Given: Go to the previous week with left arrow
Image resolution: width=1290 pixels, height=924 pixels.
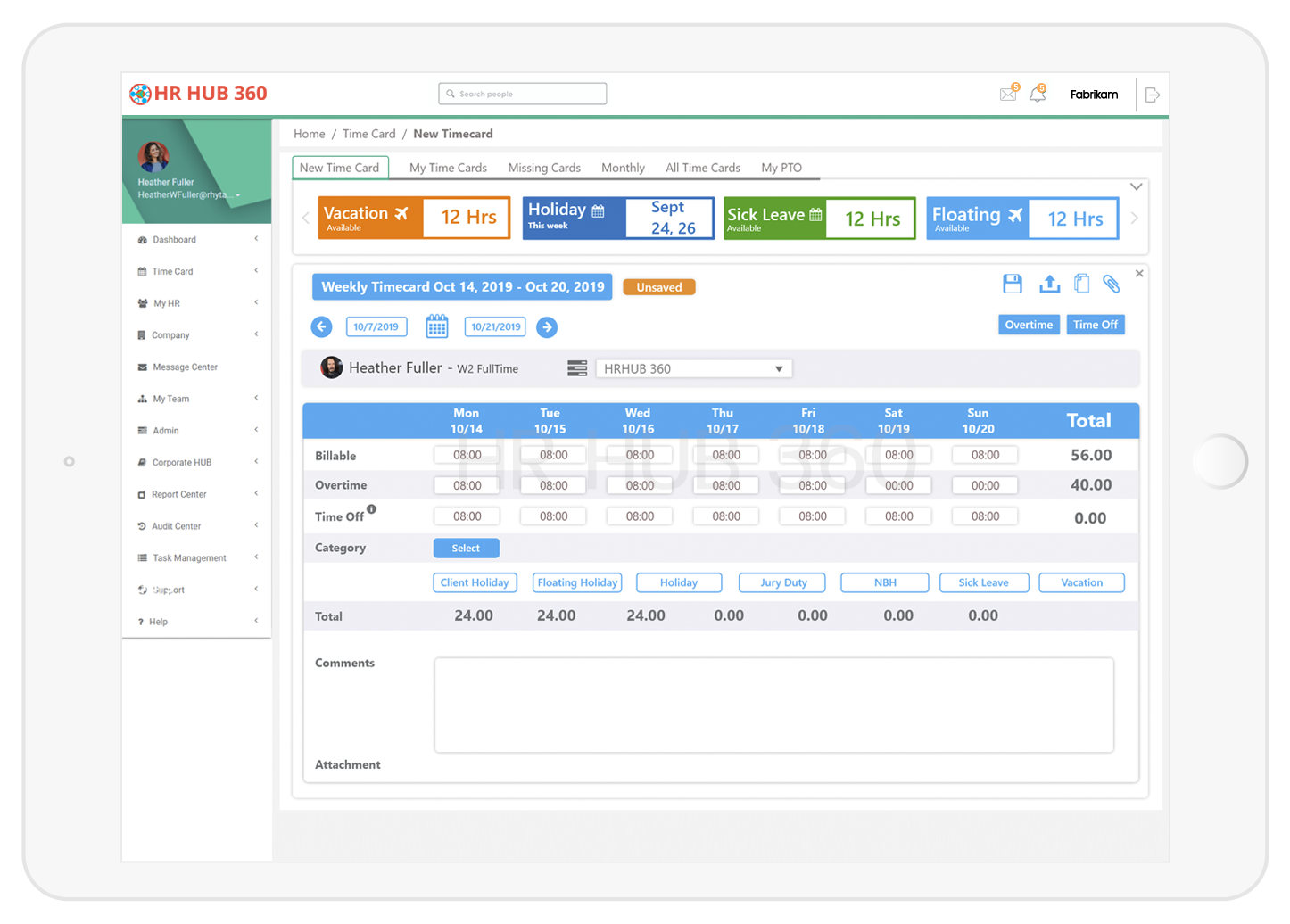Looking at the screenshot, I should [321, 326].
